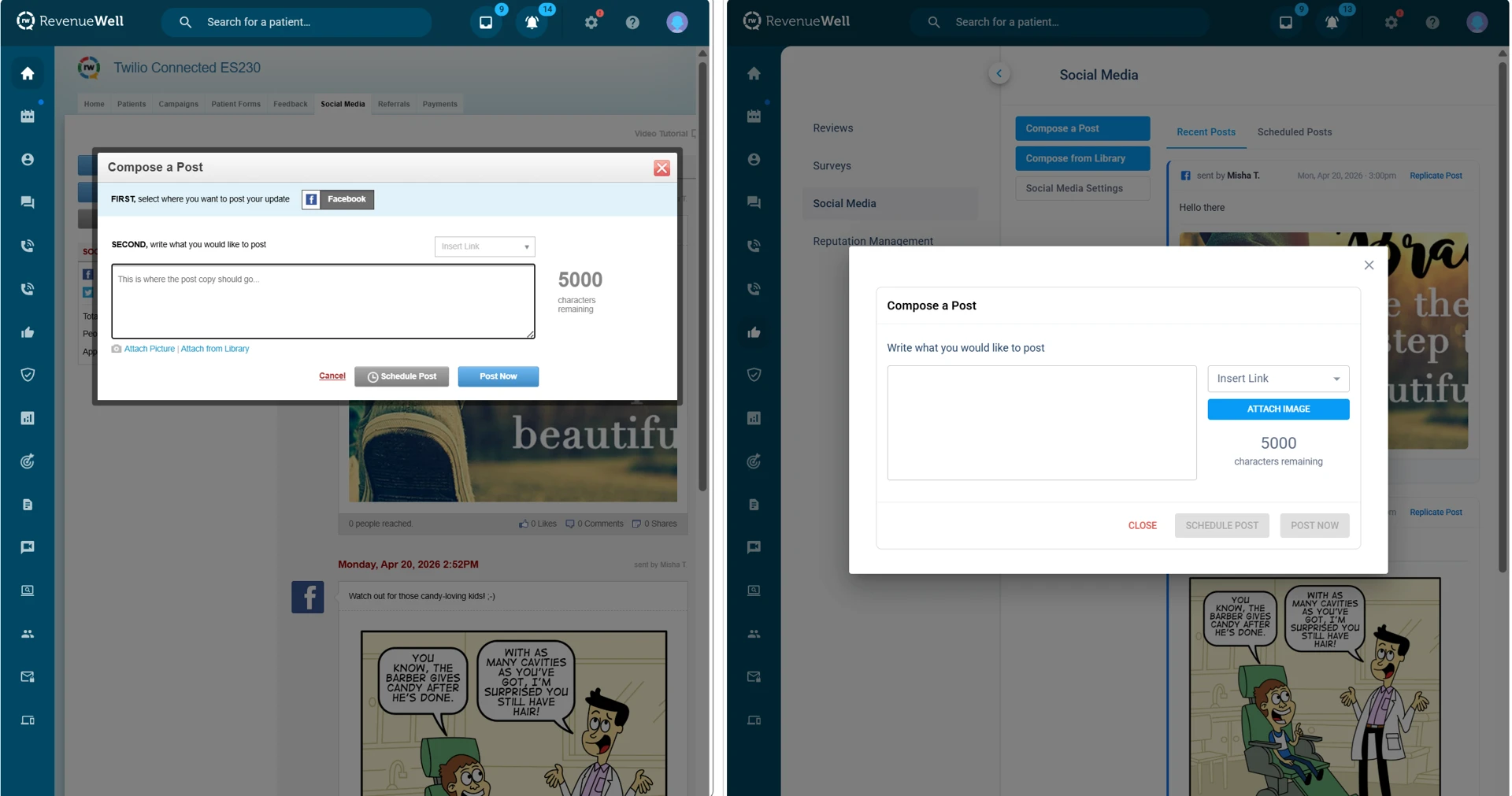
Task: Click the notification bell showing 14
Action: (532, 23)
